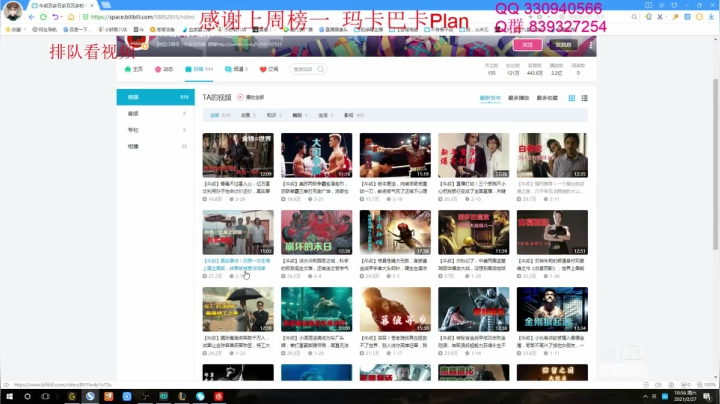Click the profile avatar on banner
The width and height of the screenshot is (720, 404).
[136, 41]
